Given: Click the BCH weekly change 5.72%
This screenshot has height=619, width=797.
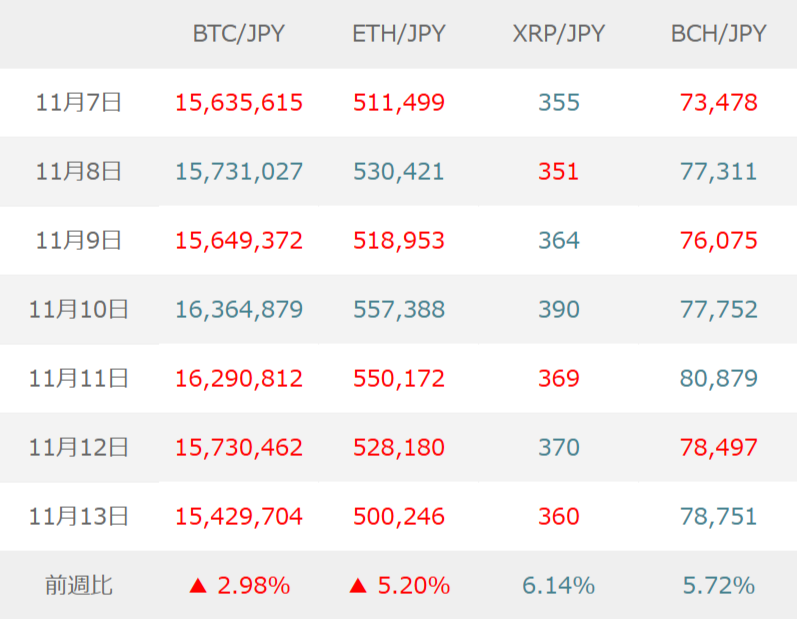Looking at the screenshot, I should (x=718, y=585).
